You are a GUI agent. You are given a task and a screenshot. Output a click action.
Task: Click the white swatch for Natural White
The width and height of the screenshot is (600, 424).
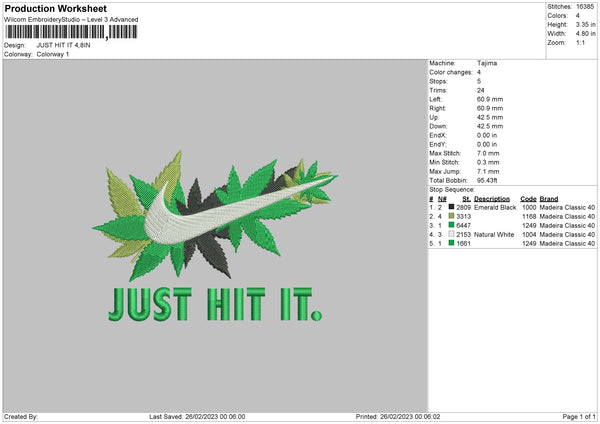[x=452, y=234]
